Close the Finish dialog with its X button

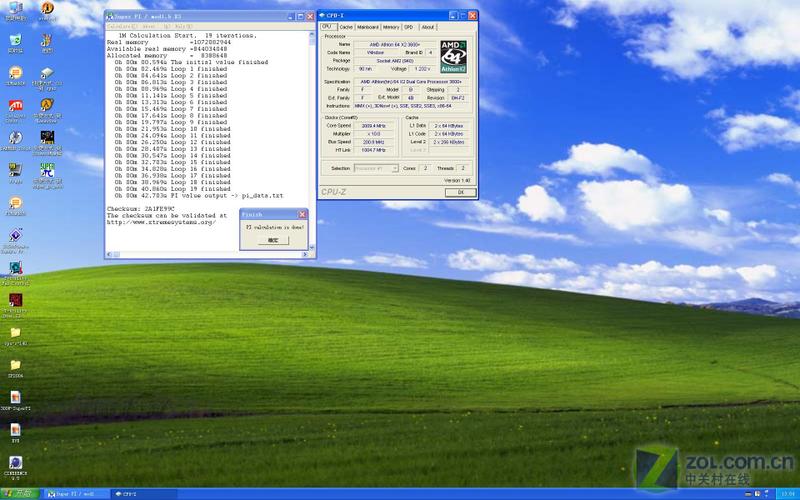pos(302,214)
